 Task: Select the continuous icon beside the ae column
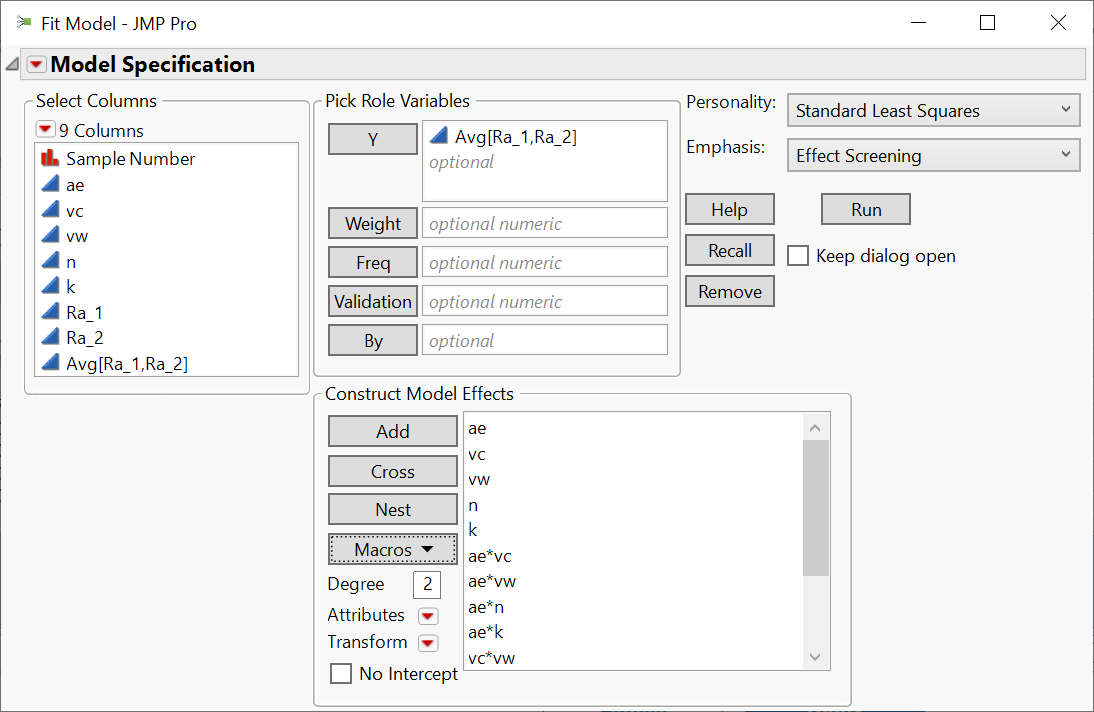tap(50, 184)
